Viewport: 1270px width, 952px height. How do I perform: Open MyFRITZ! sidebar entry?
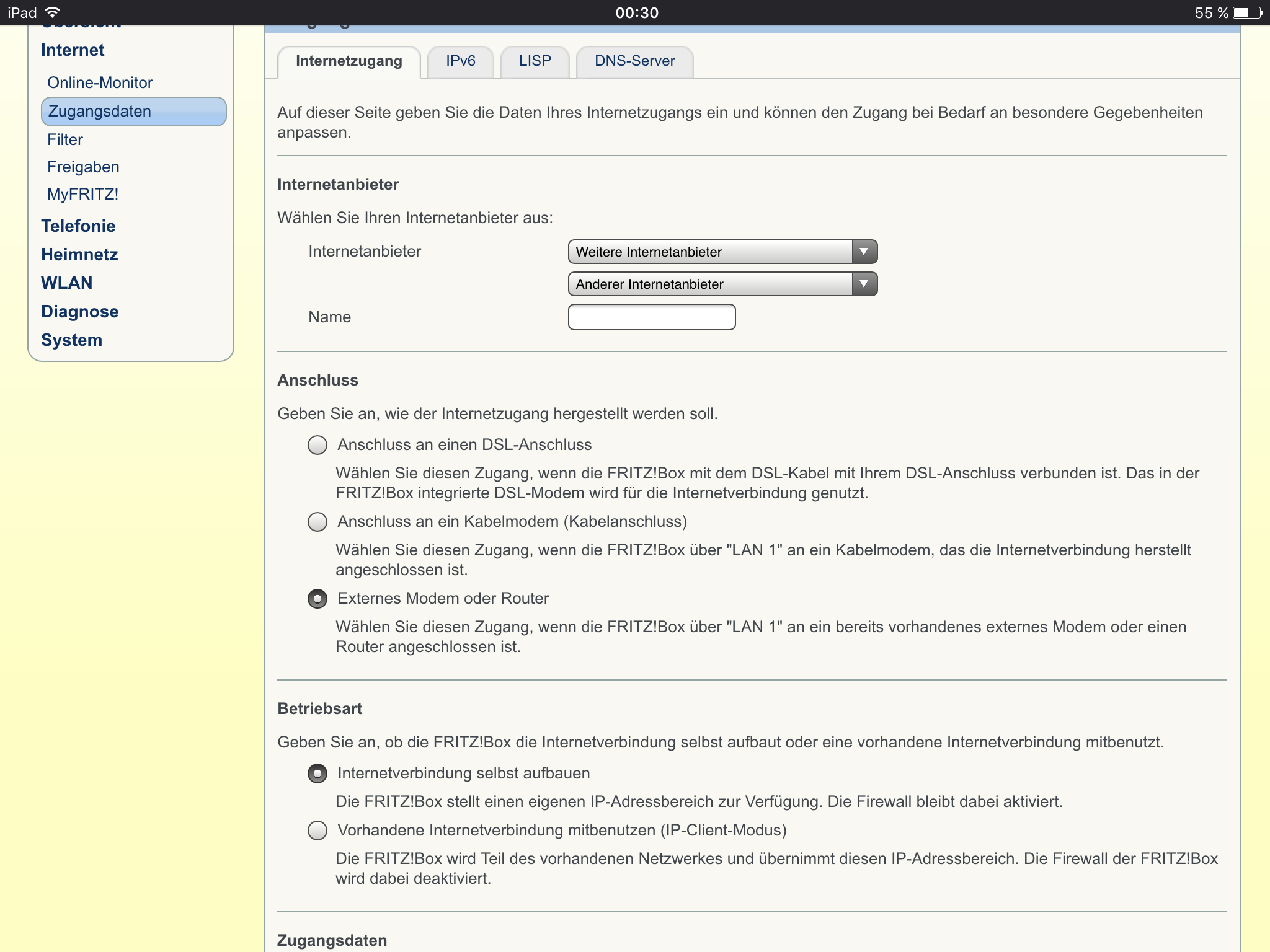pyautogui.click(x=82, y=194)
